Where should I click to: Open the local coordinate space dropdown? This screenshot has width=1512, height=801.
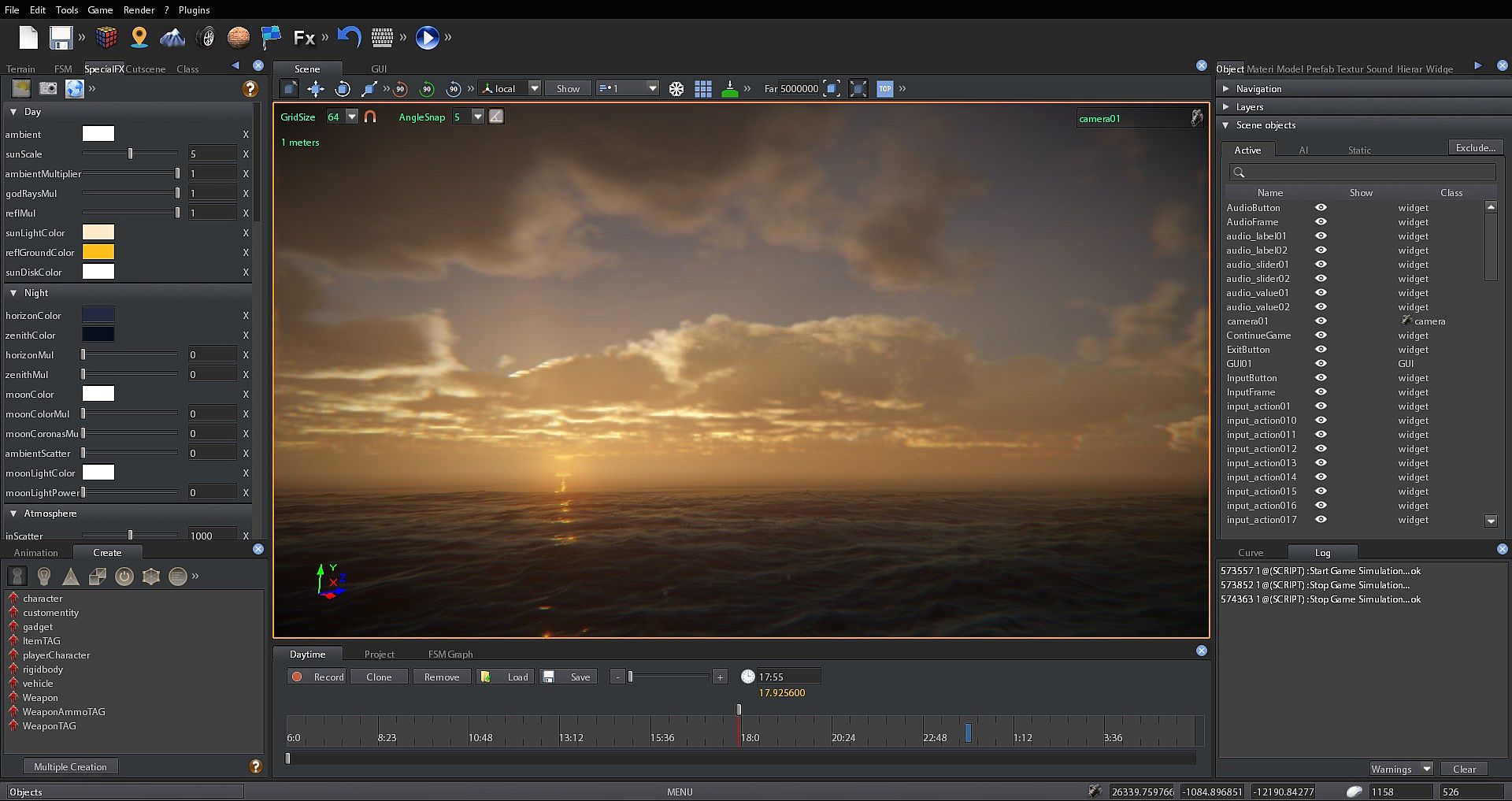click(x=534, y=88)
